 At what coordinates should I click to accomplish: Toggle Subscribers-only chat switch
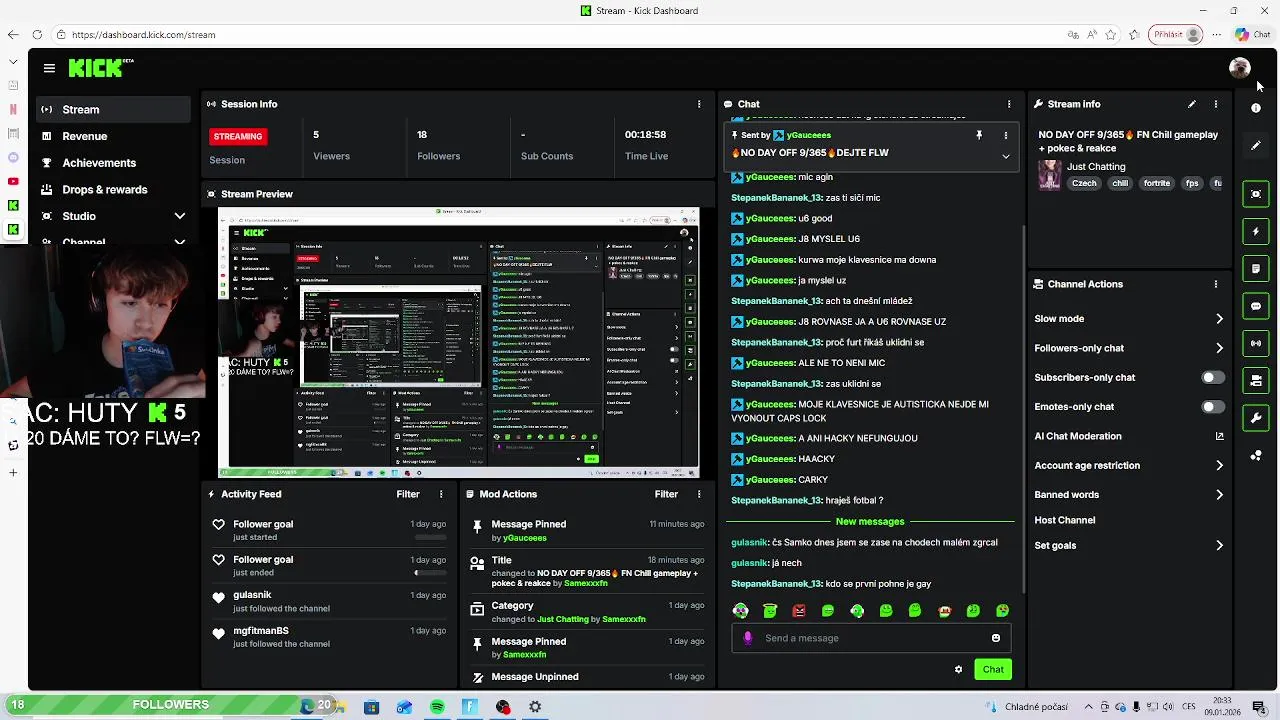pyautogui.click(x=1212, y=377)
